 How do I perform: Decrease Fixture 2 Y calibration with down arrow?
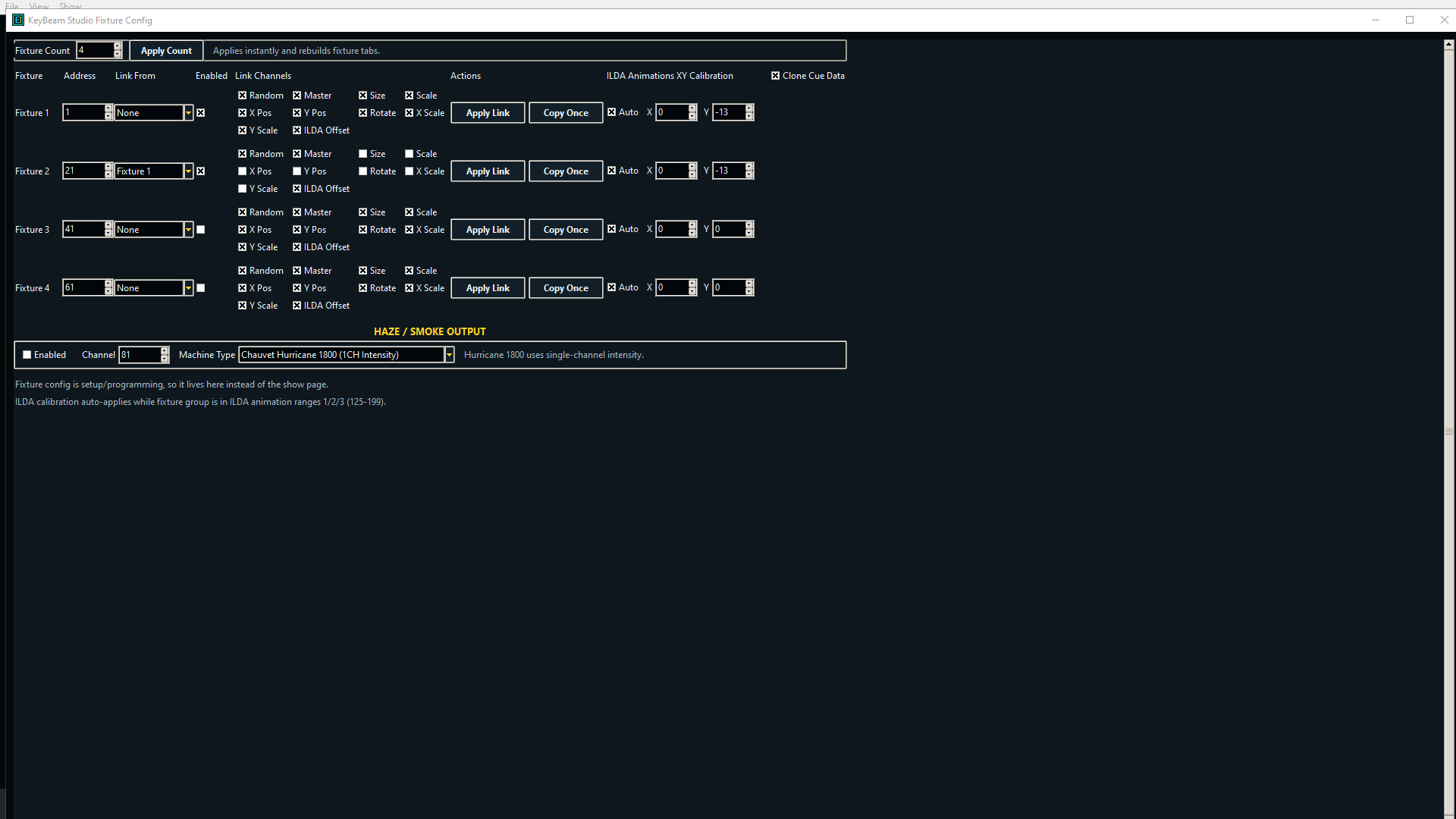coord(749,175)
